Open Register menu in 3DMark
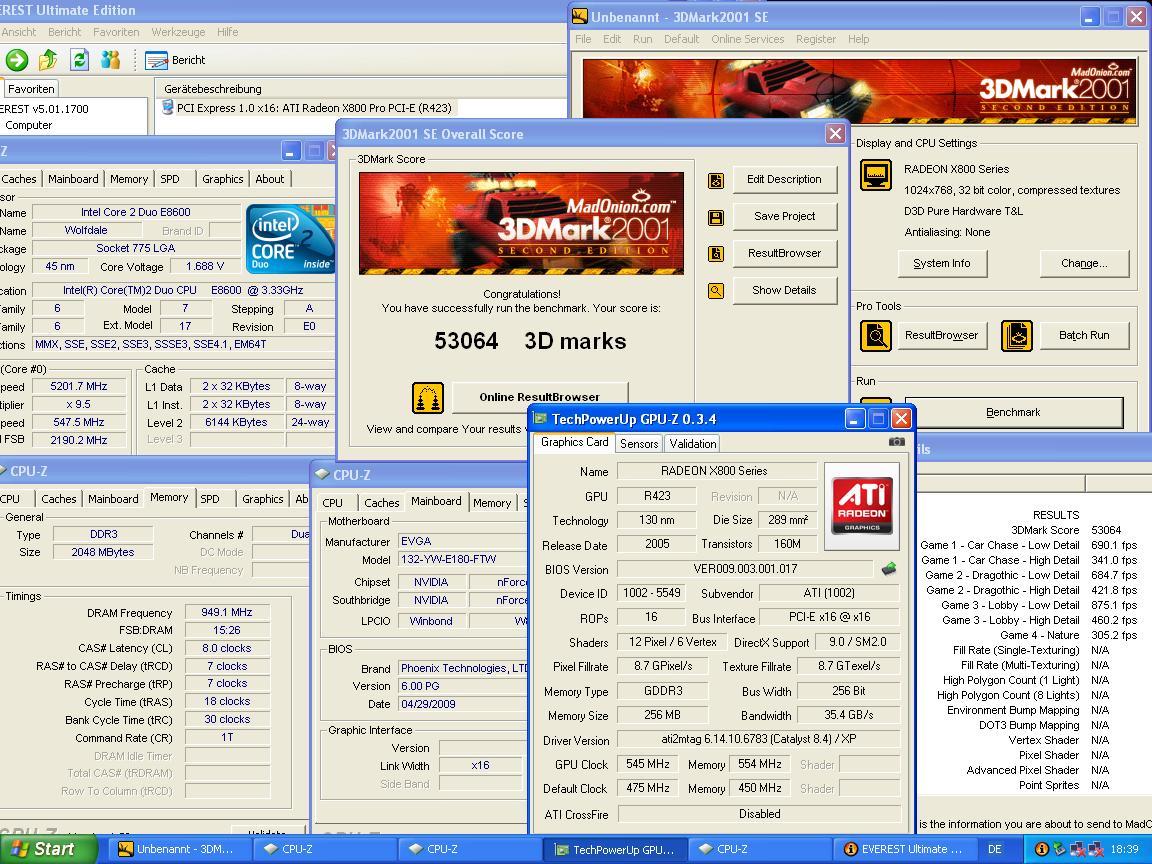 tap(816, 39)
